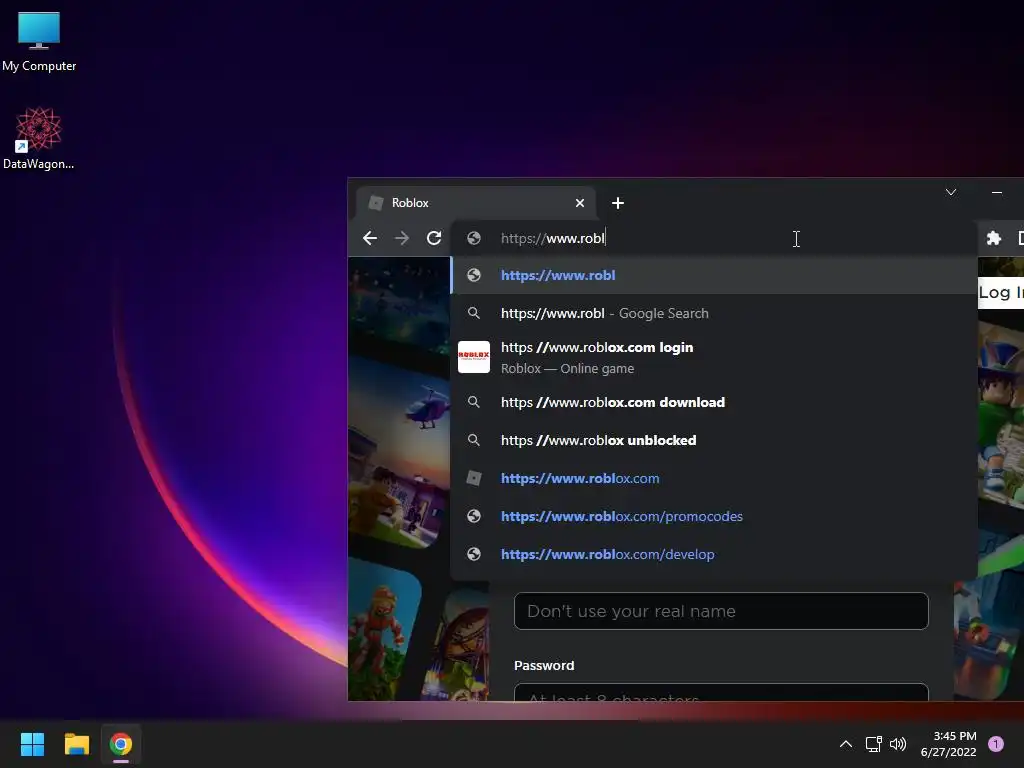Minimize the Chrome window
The width and height of the screenshot is (1024, 768).
(x=997, y=192)
